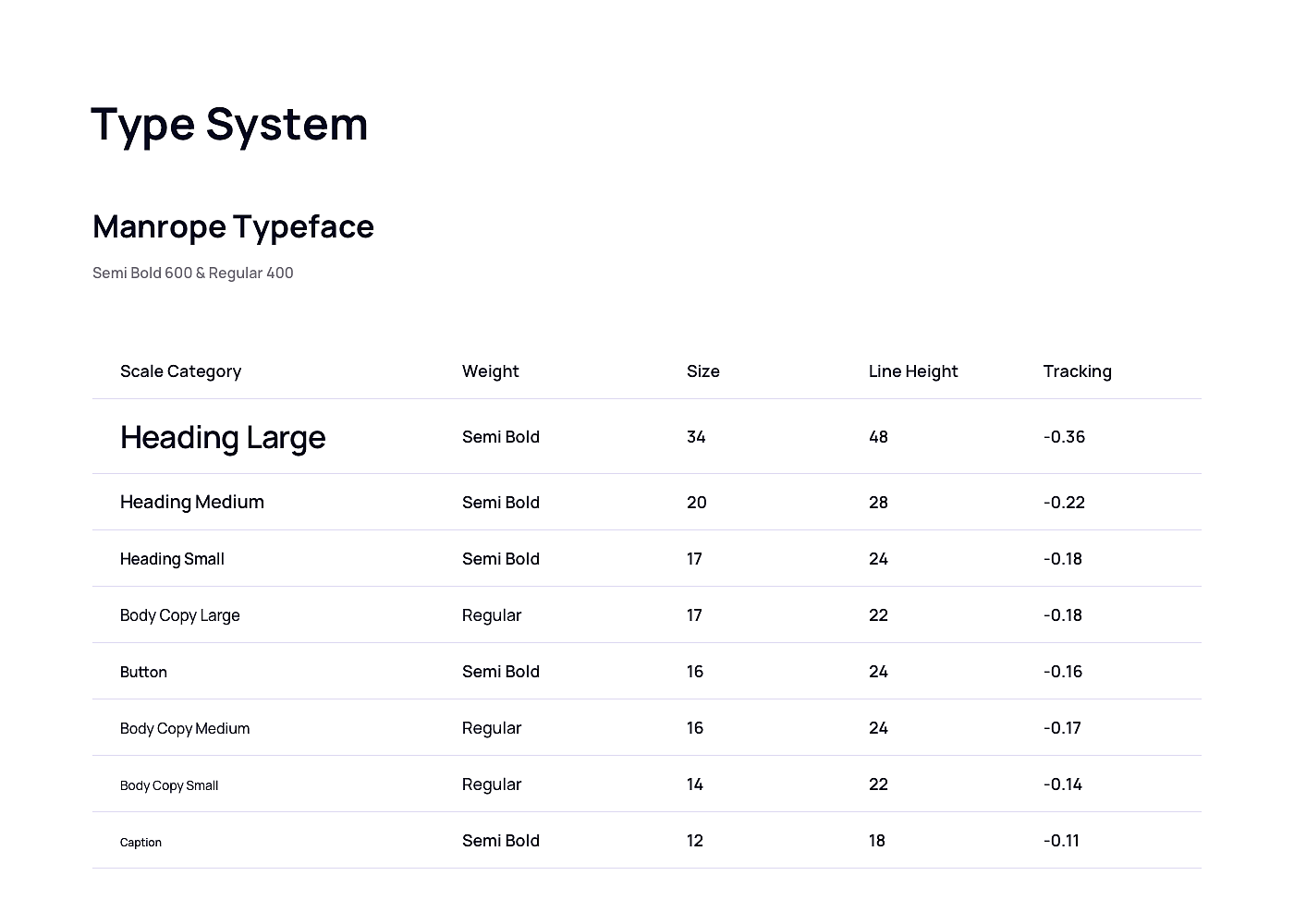Click the Scale Category column header

point(180,371)
